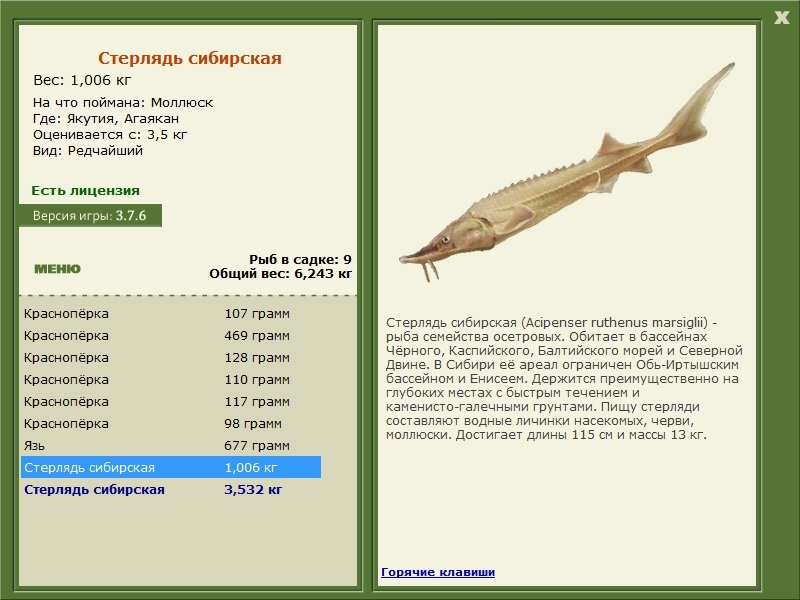Click the Оценивается с: 3,5 кг line
Screen dimensions: 800x600
click(110, 135)
